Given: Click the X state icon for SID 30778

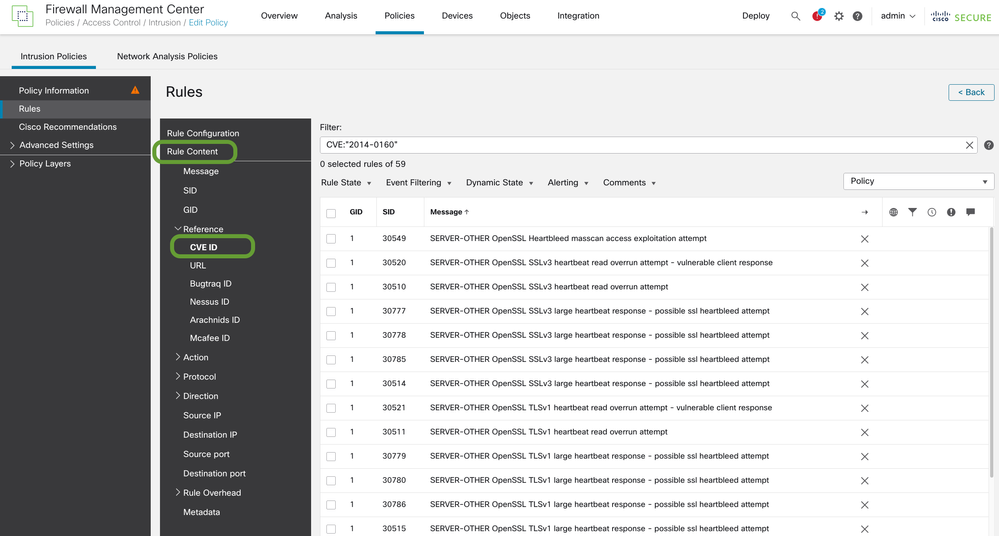Looking at the screenshot, I should [x=865, y=336].
